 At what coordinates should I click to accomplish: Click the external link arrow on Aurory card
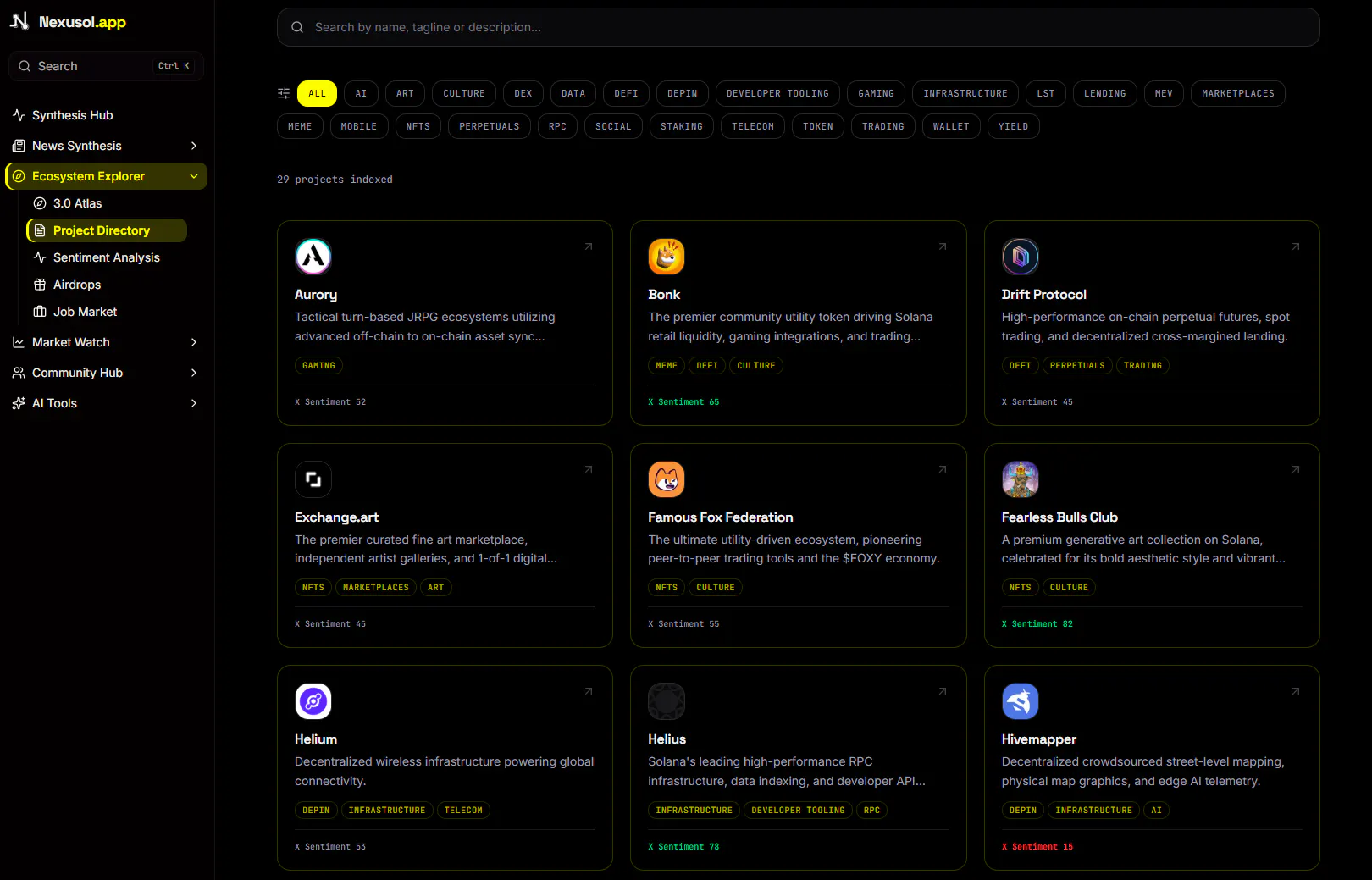coord(589,246)
